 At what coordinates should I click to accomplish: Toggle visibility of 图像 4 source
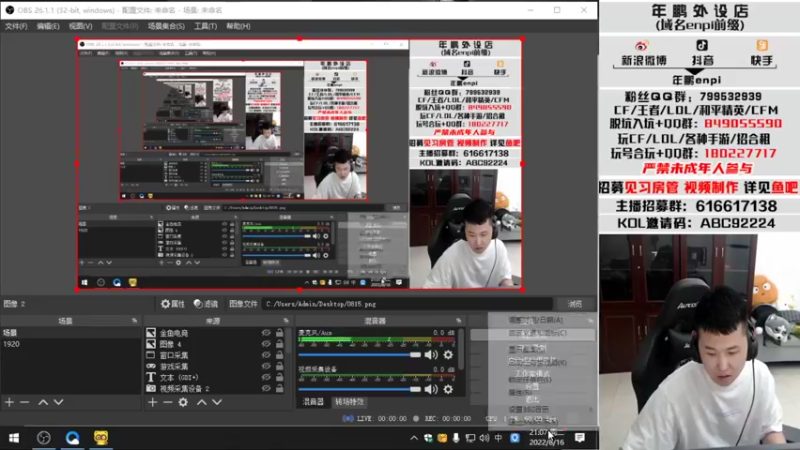(x=266, y=344)
